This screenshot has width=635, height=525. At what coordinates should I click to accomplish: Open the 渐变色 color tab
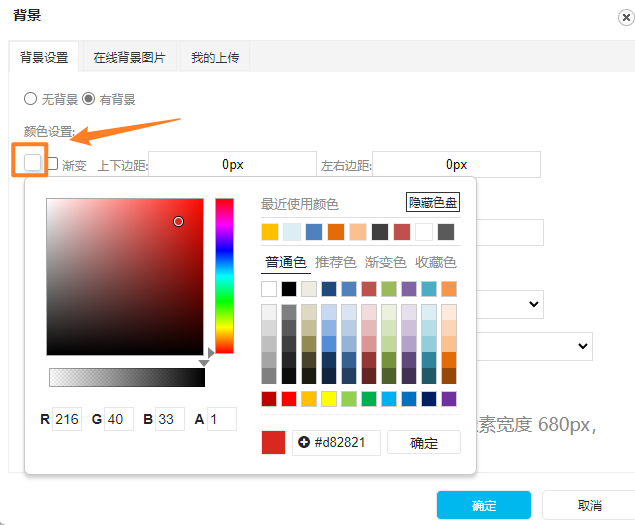pos(385,262)
